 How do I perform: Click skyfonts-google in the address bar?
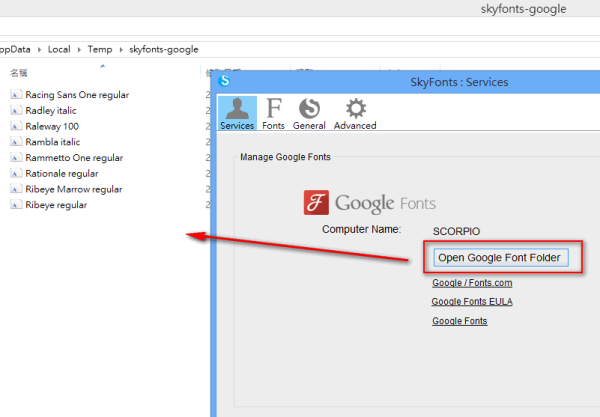[163, 49]
